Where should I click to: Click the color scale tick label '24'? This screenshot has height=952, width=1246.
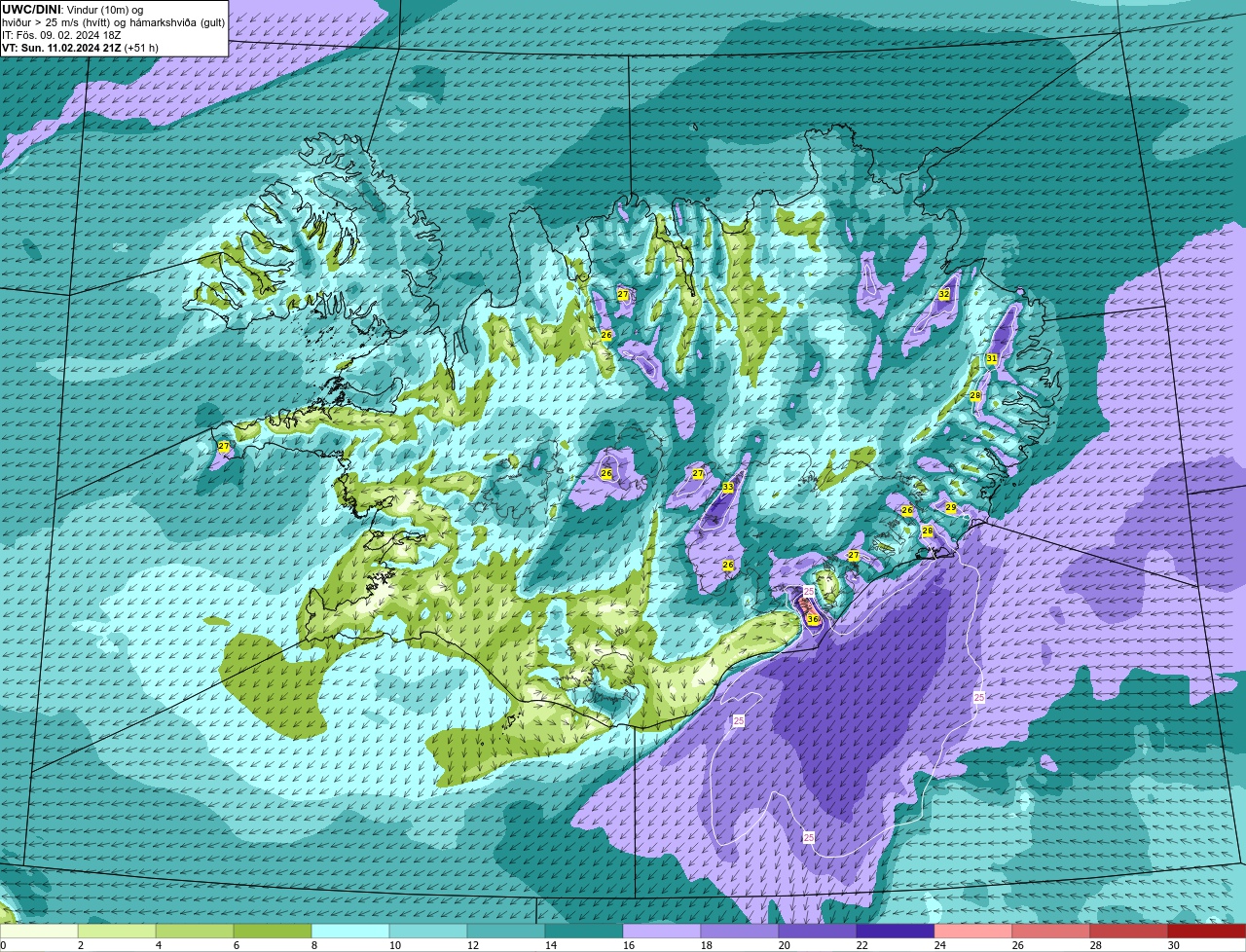(939, 945)
